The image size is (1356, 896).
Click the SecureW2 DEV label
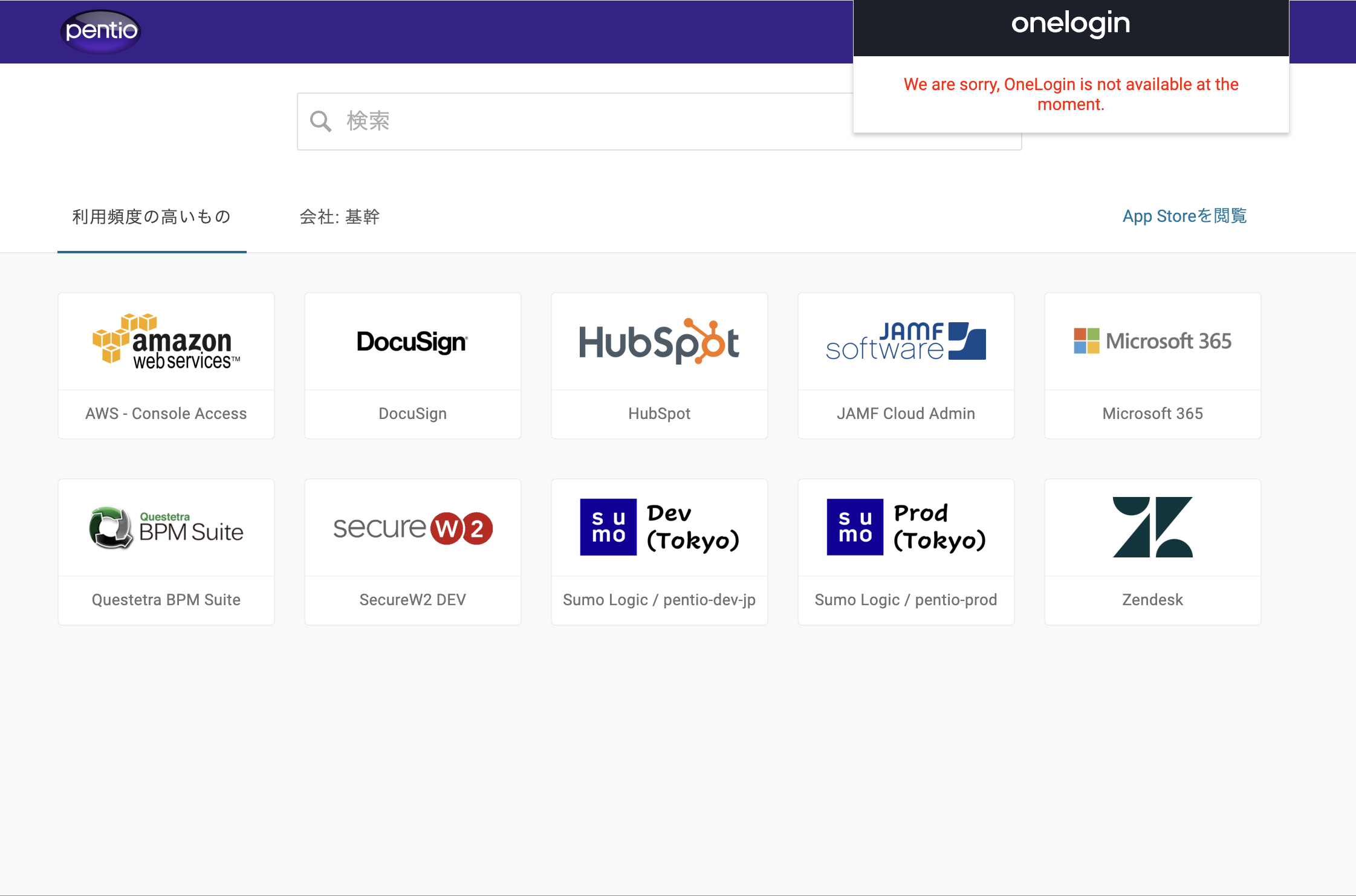coord(412,600)
